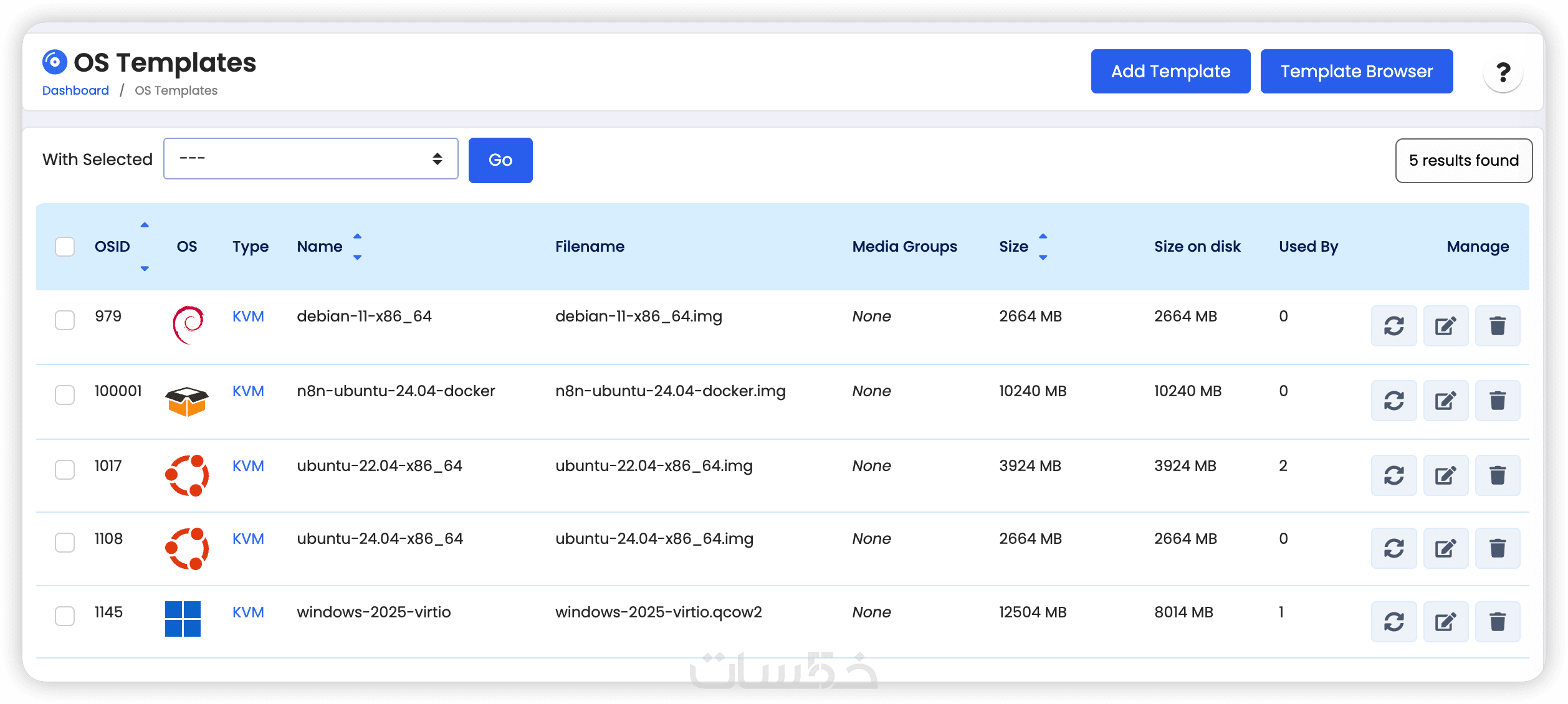Image resolution: width=1568 pixels, height=704 pixels.
Task: Go to Dashboard breadcrumb link
Action: tap(75, 90)
